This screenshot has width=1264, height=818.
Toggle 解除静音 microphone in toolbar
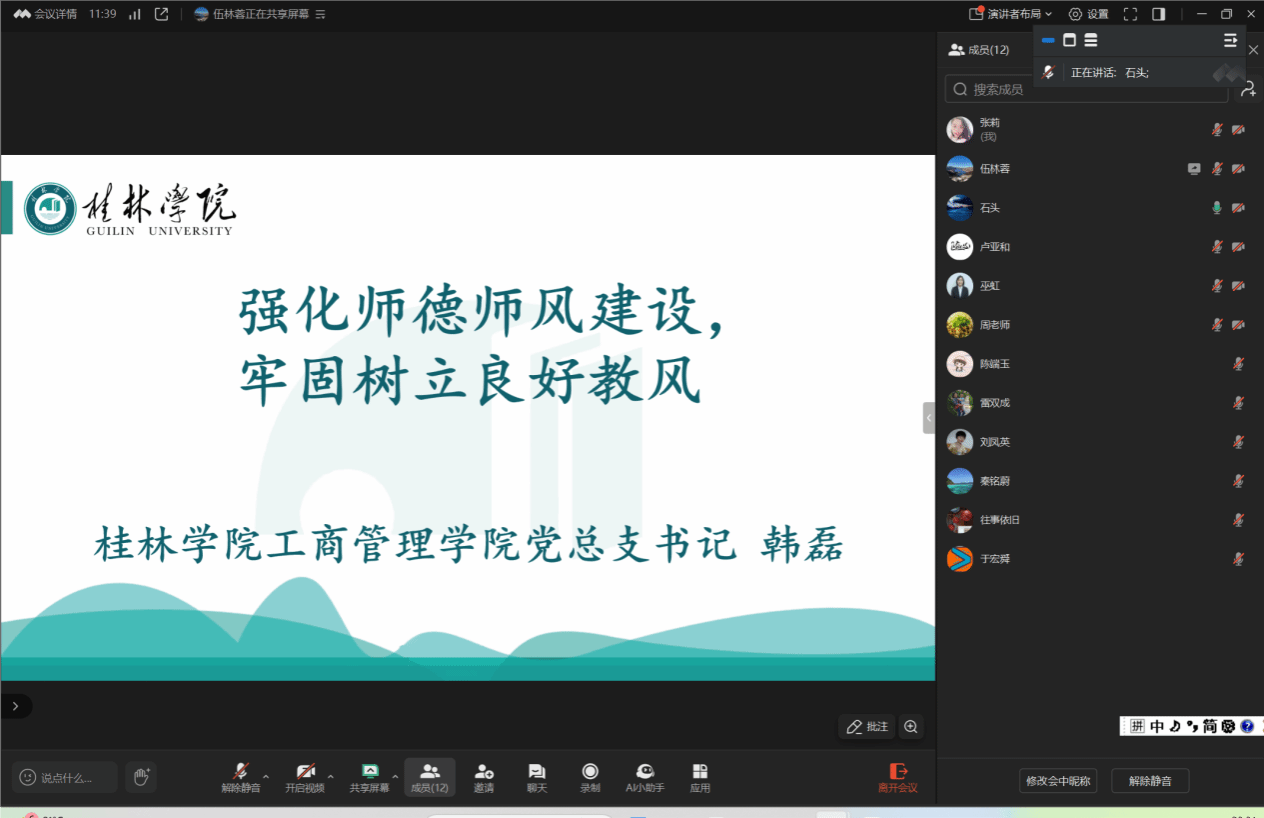pyautogui.click(x=240, y=777)
